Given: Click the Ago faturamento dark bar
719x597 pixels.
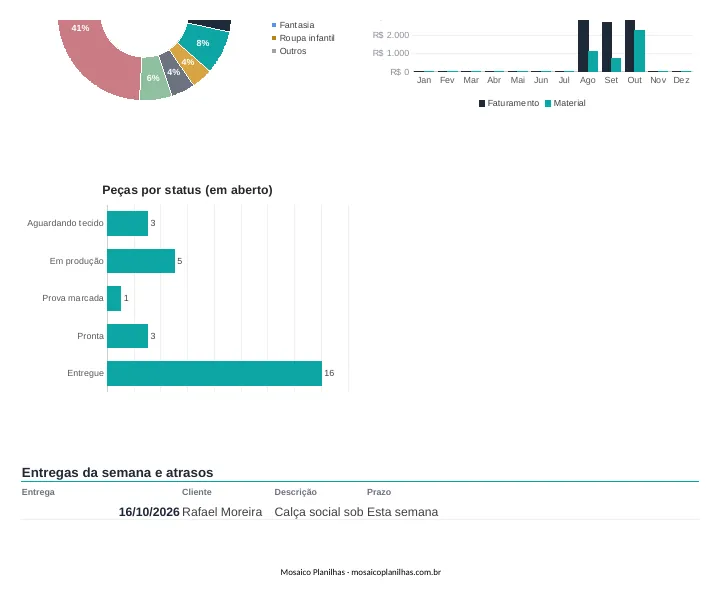Looking at the screenshot, I should pyautogui.click(x=583, y=46).
